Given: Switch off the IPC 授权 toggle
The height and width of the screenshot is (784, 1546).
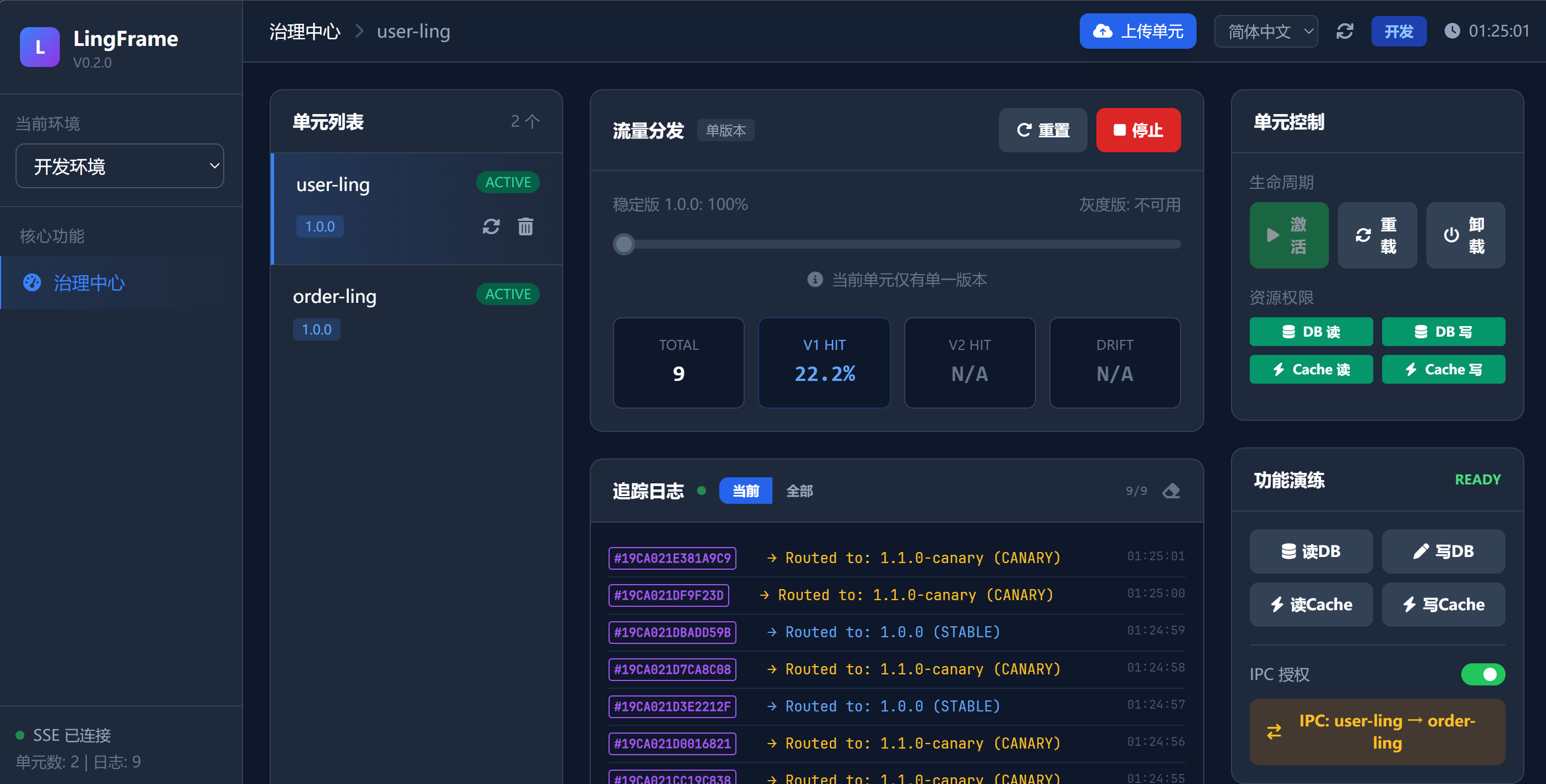Looking at the screenshot, I should click(x=1482, y=674).
